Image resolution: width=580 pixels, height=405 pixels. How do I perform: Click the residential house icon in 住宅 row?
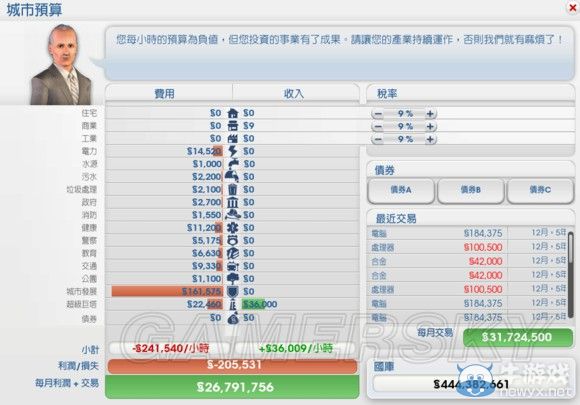pos(232,113)
